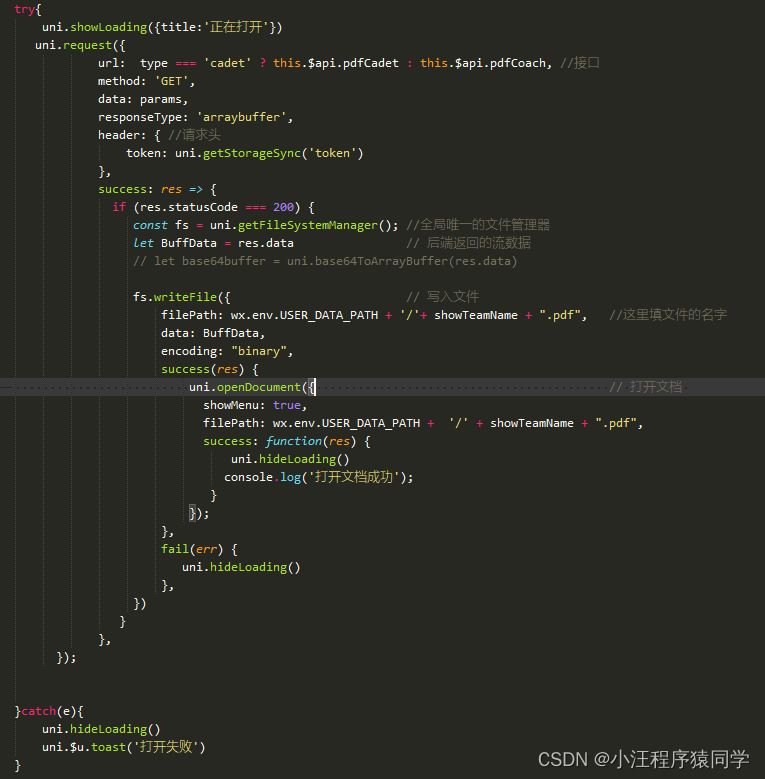The height and width of the screenshot is (779, 765).
Task: Click the 'console.log' statement
Action: point(318,477)
